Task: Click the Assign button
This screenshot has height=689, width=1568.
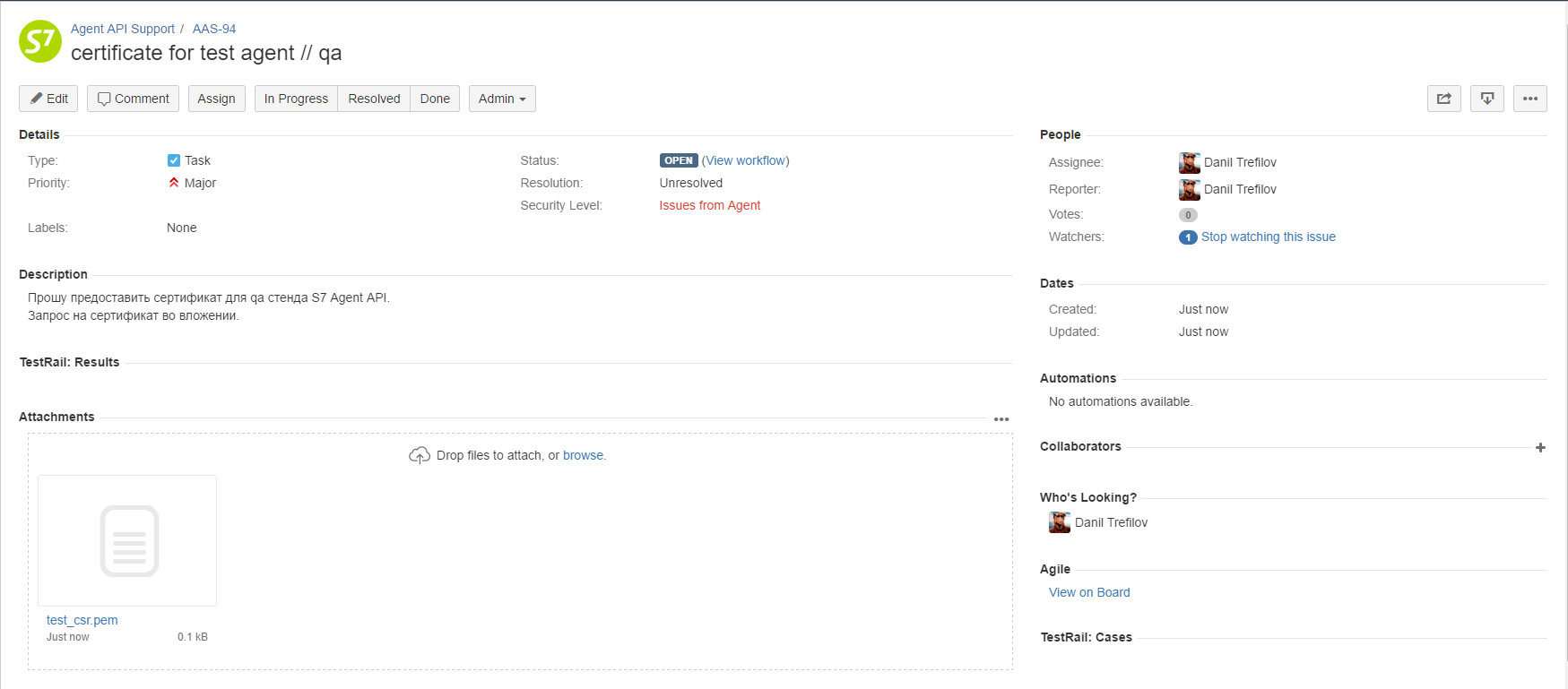Action: [216, 99]
